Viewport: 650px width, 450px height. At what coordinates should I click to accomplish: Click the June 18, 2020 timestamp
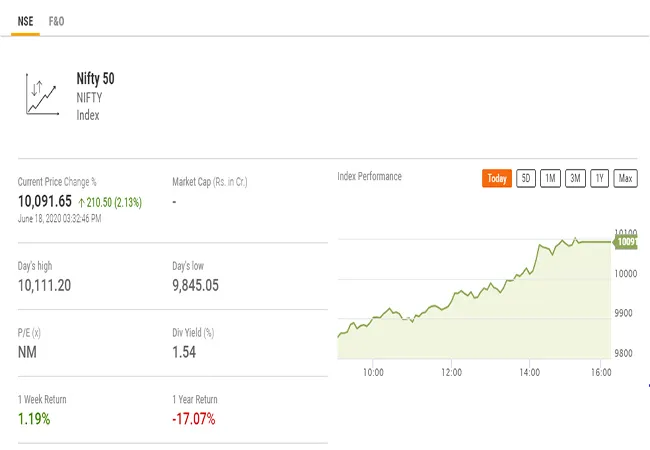[x=59, y=218]
